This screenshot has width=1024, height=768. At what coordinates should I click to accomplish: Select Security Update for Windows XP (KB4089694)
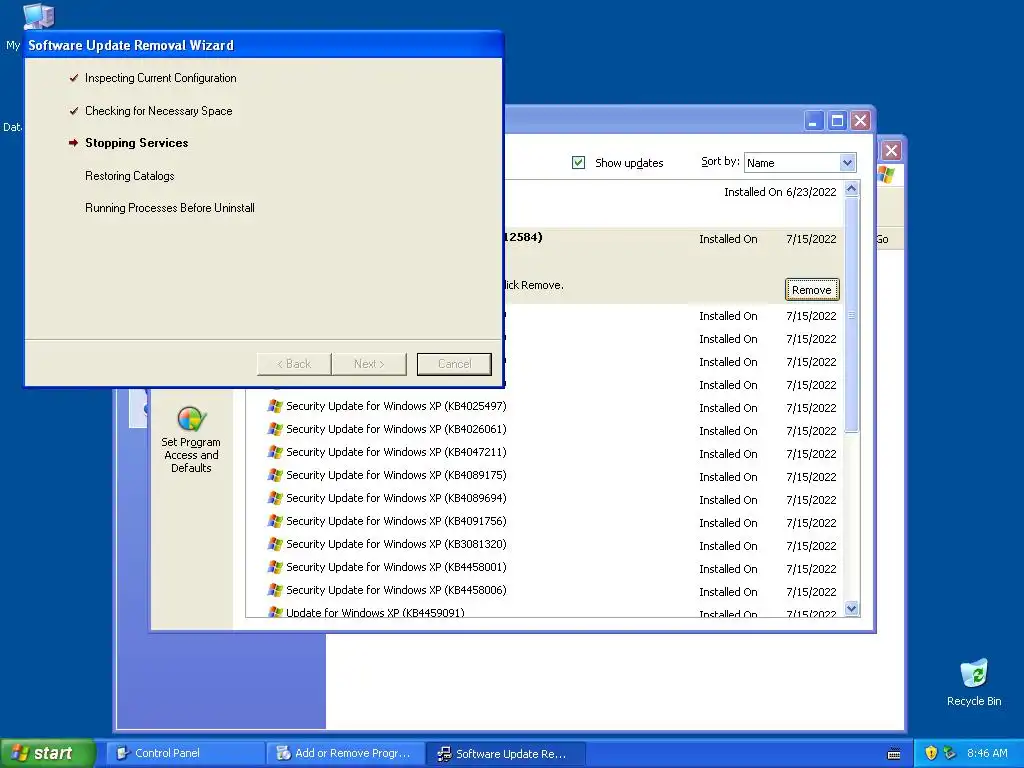click(x=396, y=498)
